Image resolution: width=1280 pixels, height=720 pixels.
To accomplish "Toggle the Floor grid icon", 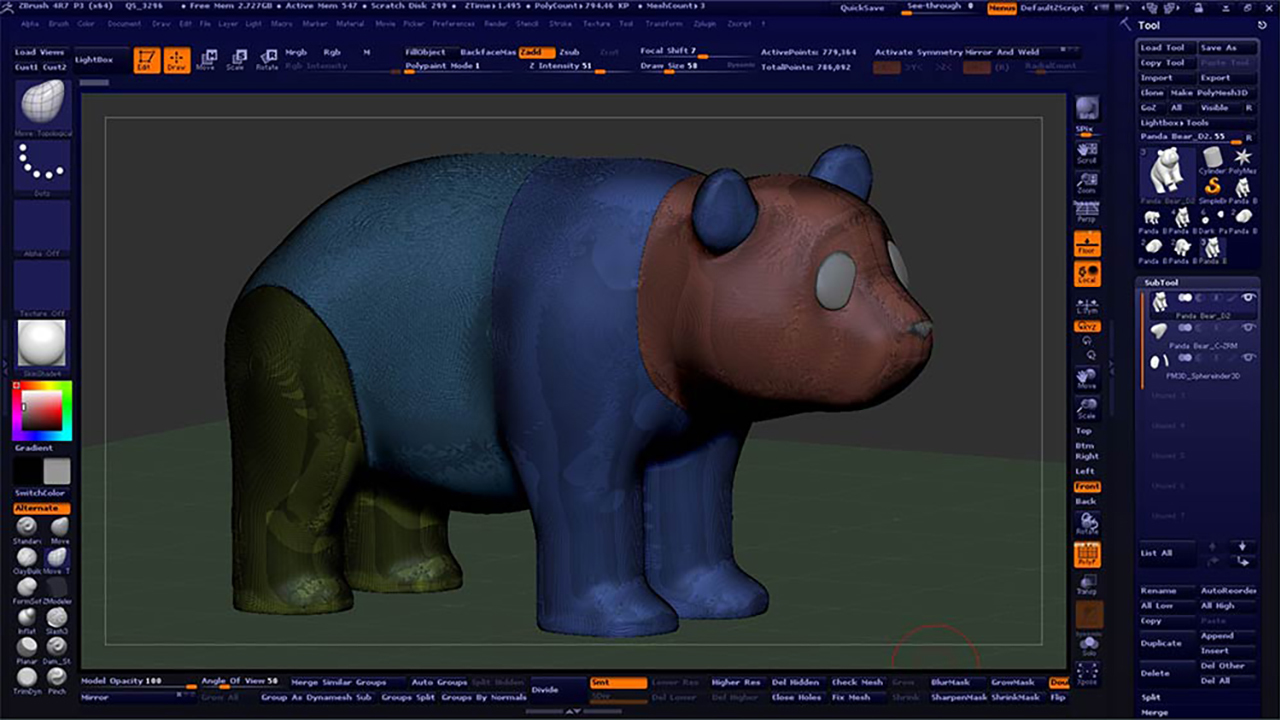I will tap(1087, 244).
